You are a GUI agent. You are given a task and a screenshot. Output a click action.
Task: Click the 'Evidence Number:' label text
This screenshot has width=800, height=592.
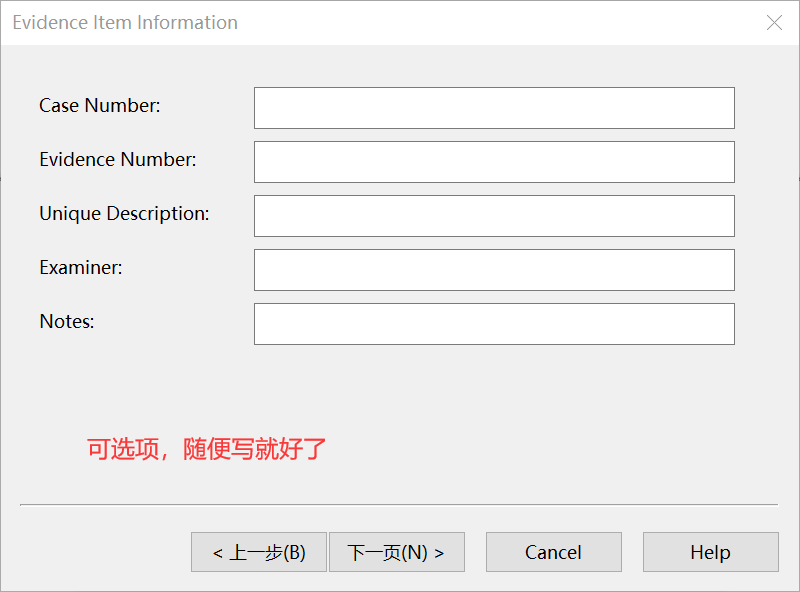coord(117,159)
